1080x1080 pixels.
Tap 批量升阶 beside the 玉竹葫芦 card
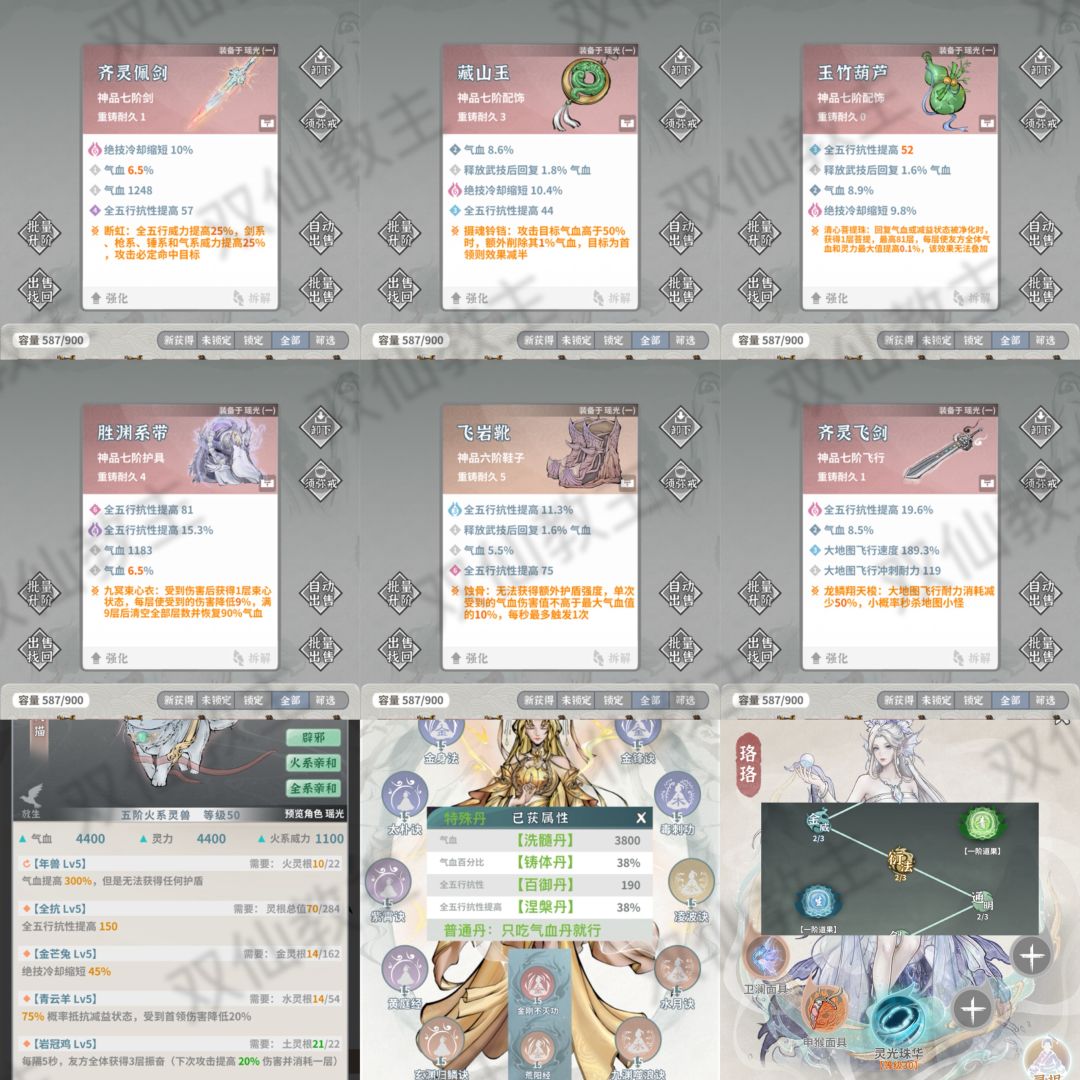(759, 233)
